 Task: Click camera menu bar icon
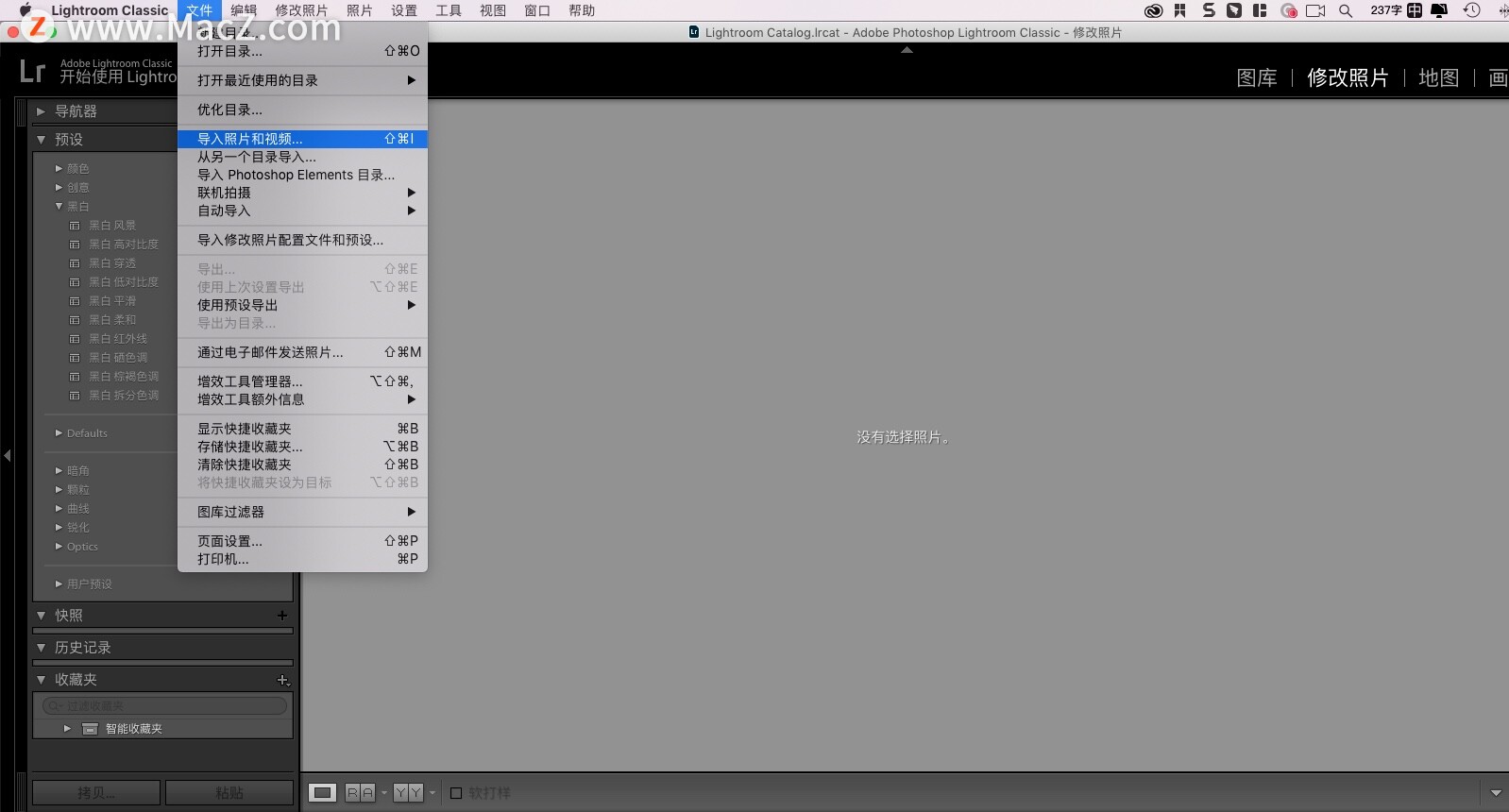pyautogui.click(x=1315, y=10)
